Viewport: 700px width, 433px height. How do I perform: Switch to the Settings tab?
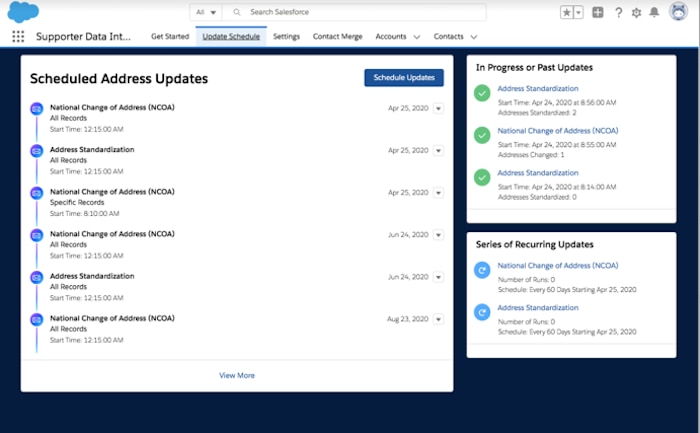coord(286,37)
